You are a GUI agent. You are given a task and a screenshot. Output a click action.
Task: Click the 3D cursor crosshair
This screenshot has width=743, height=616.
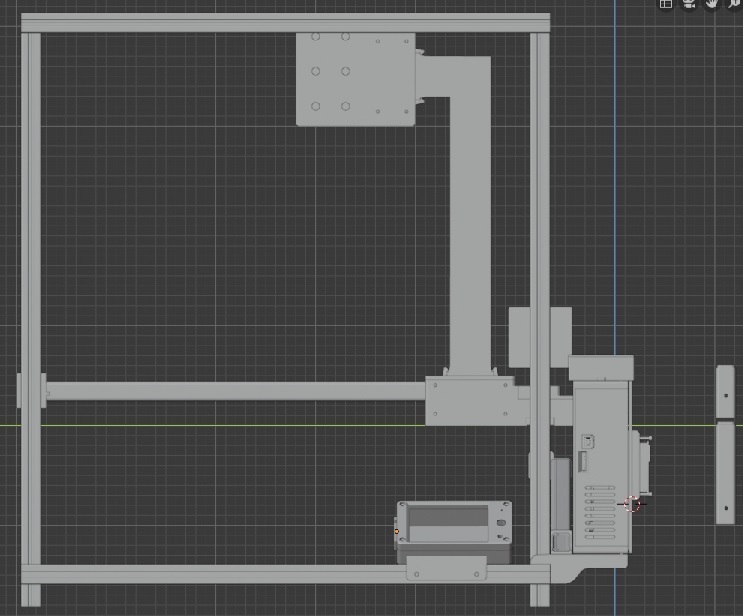[x=632, y=504]
